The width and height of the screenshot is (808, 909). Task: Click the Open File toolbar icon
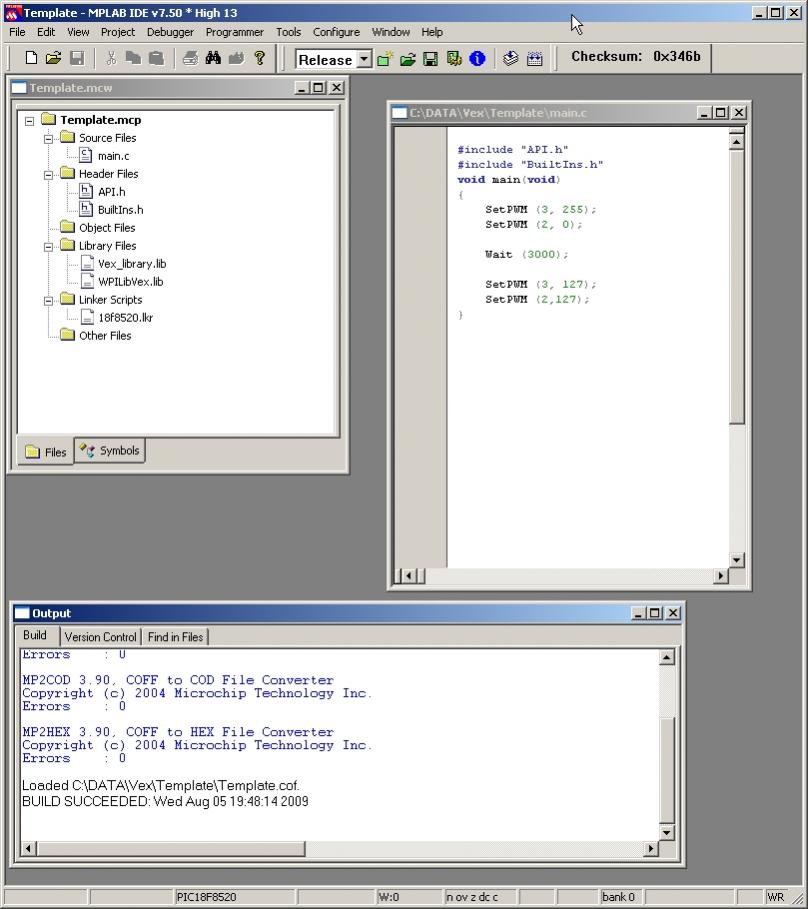point(53,57)
